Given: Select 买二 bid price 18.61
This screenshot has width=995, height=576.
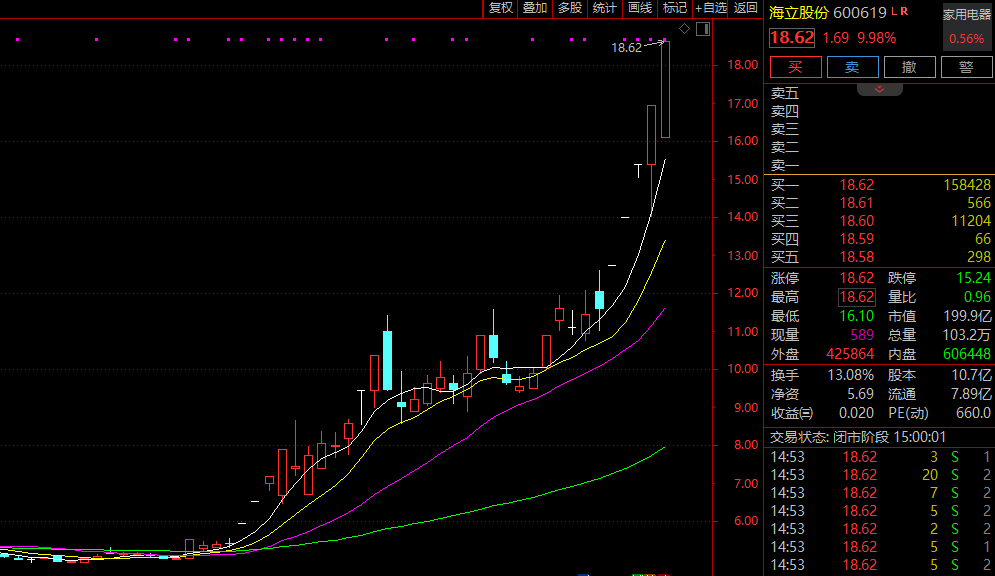Looking at the screenshot, I should tap(857, 203).
